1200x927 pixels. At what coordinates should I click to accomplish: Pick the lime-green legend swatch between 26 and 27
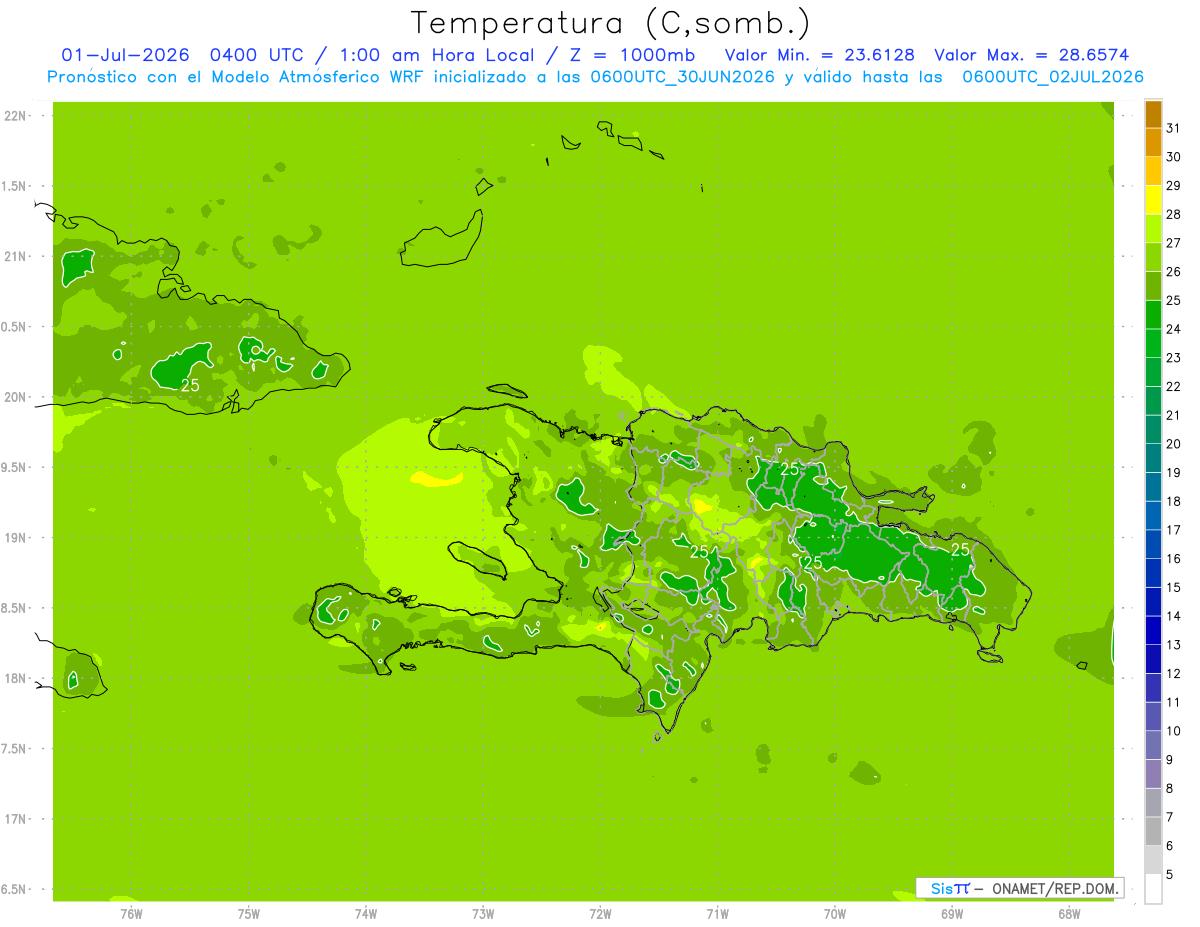tap(1153, 258)
